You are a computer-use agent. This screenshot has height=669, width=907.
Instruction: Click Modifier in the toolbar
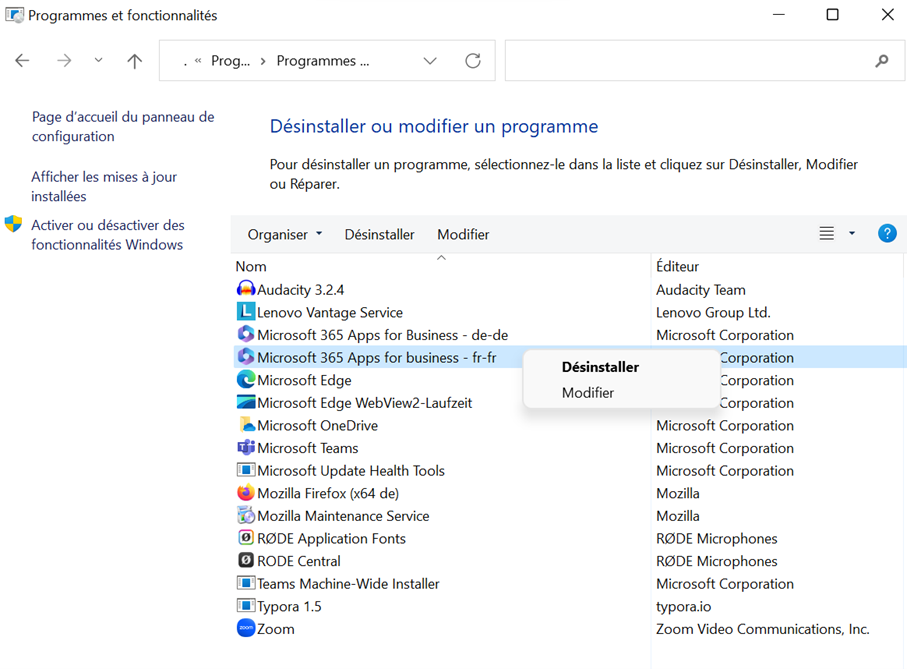coord(463,234)
